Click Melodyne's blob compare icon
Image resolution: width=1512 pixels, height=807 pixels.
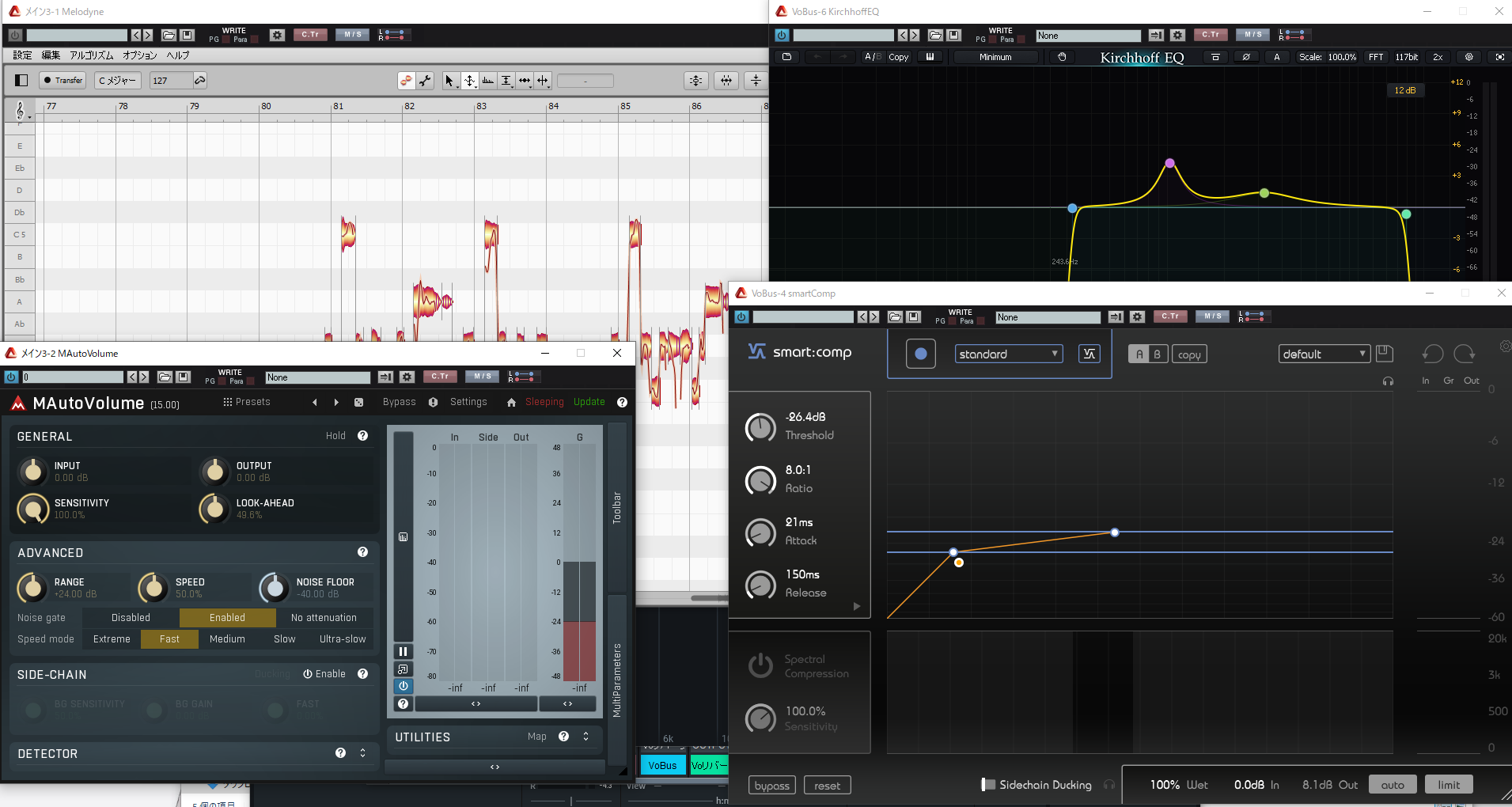[x=406, y=81]
